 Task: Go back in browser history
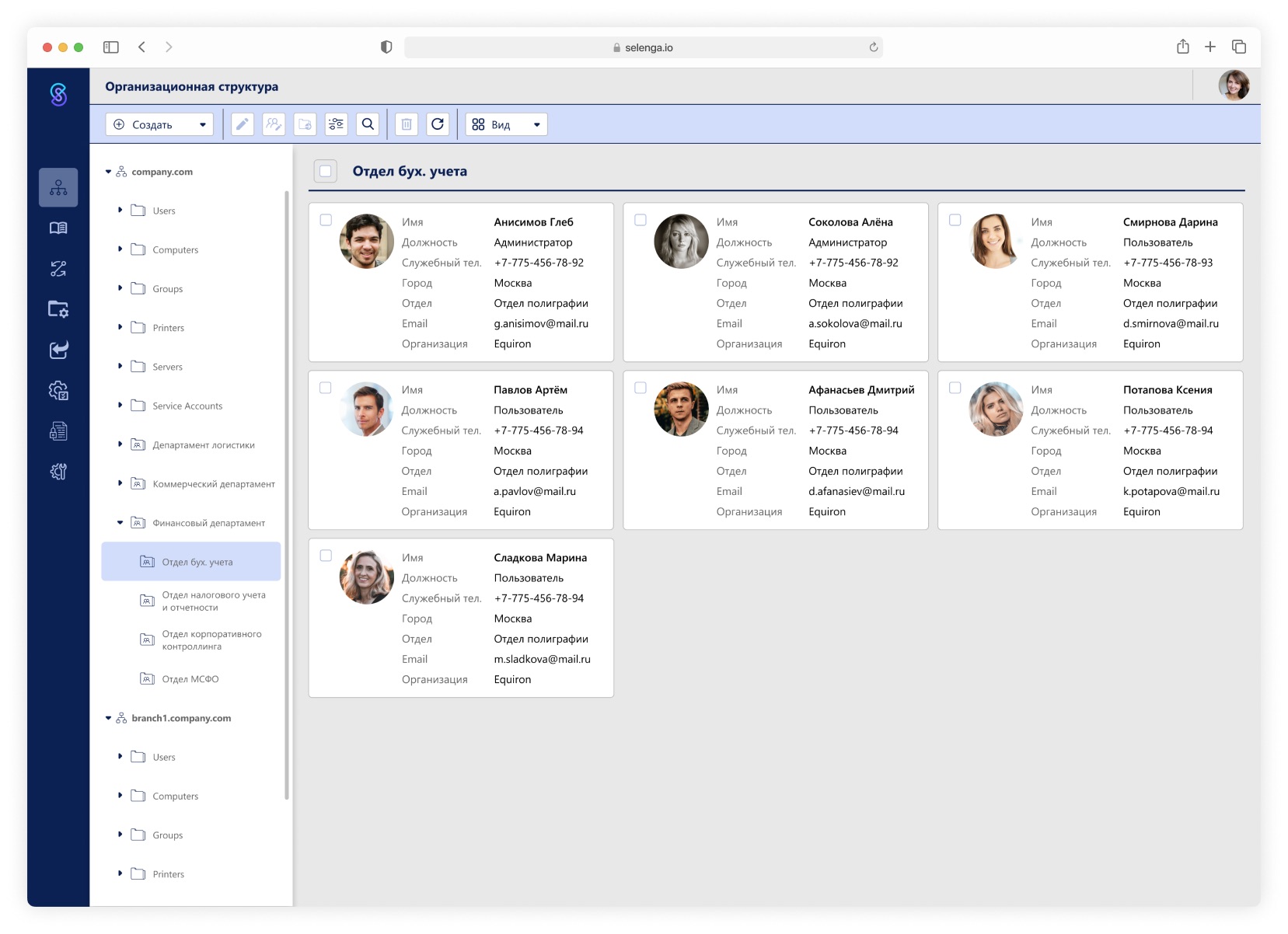(x=141, y=47)
